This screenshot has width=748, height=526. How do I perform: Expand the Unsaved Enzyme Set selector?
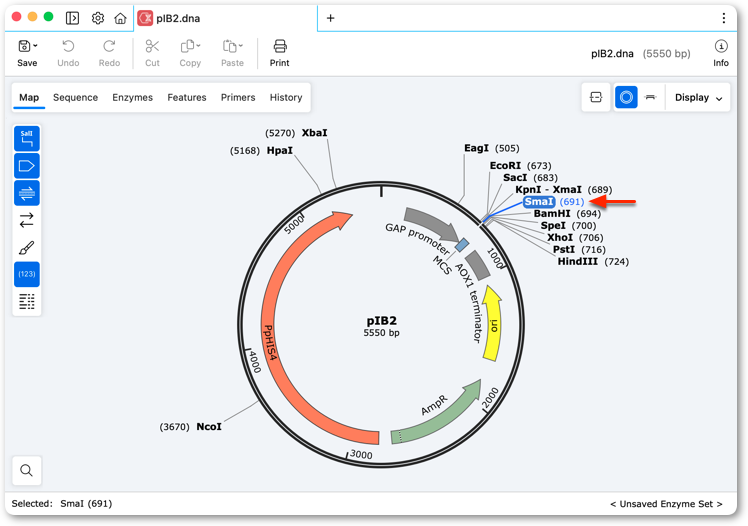point(666,504)
